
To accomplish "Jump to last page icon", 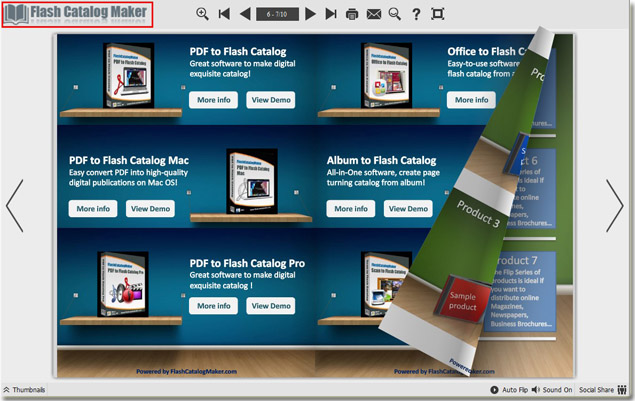I will (x=331, y=14).
